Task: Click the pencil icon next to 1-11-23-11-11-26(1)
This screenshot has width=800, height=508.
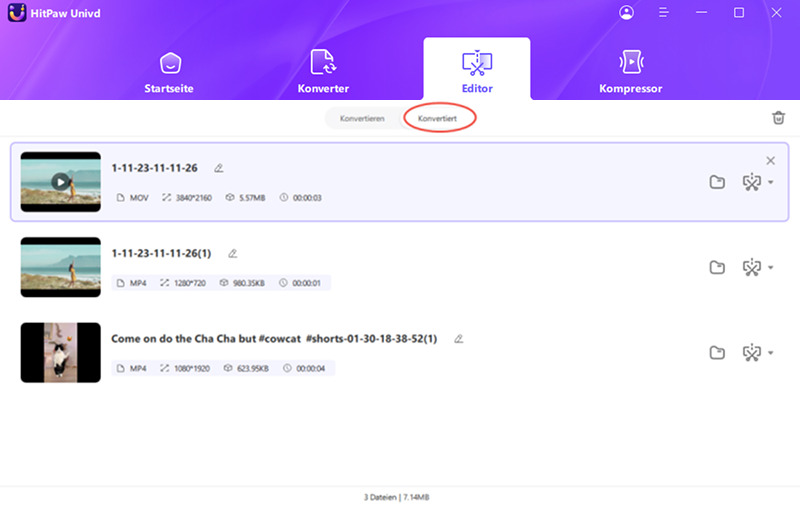Action: coord(233,254)
